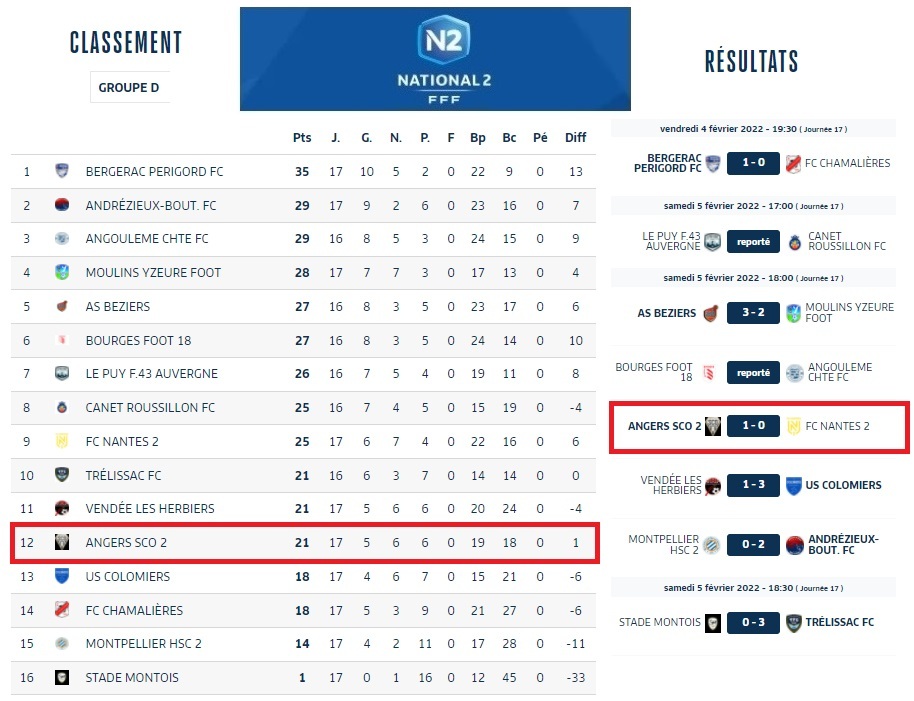Click the Montpellier HSC 2 logo in results
Screen dimensions: 914x701
pos(712,545)
